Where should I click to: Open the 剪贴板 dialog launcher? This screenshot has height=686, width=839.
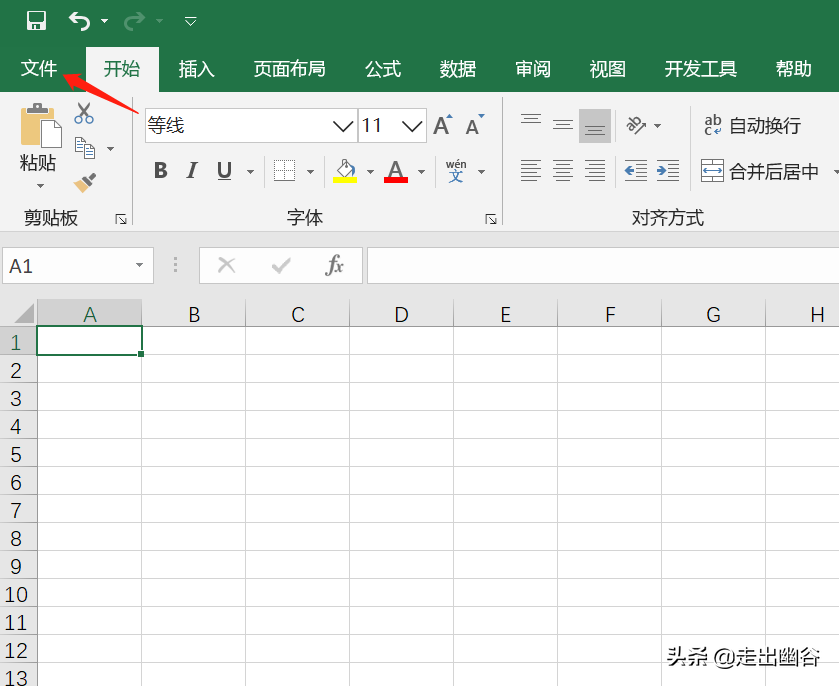click(121, 219)
